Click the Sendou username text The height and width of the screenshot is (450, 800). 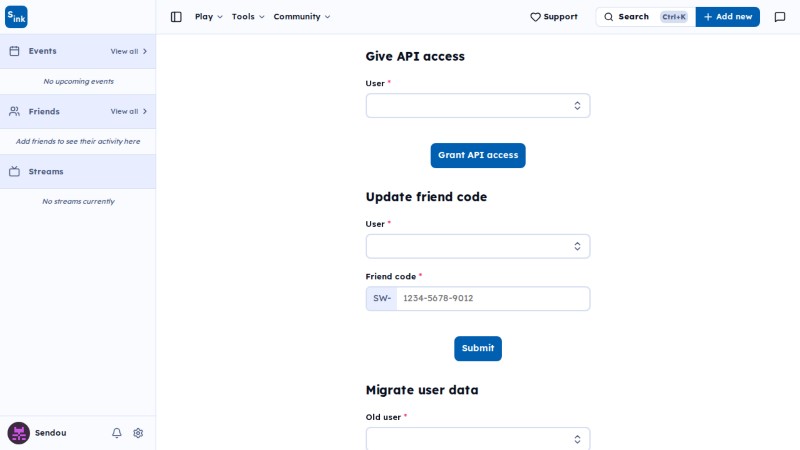(x=51, y=433)
